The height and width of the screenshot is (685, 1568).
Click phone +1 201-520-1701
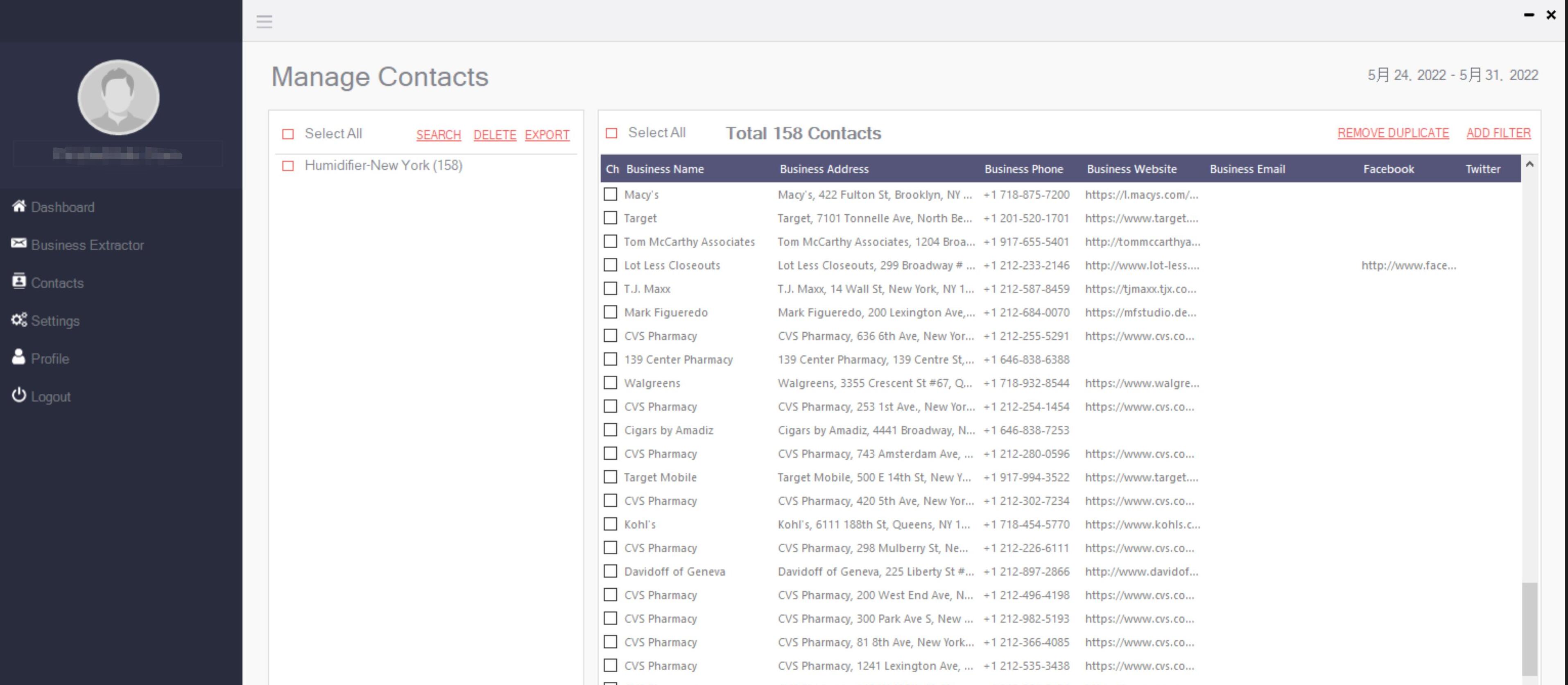[x=1026, y=218]
